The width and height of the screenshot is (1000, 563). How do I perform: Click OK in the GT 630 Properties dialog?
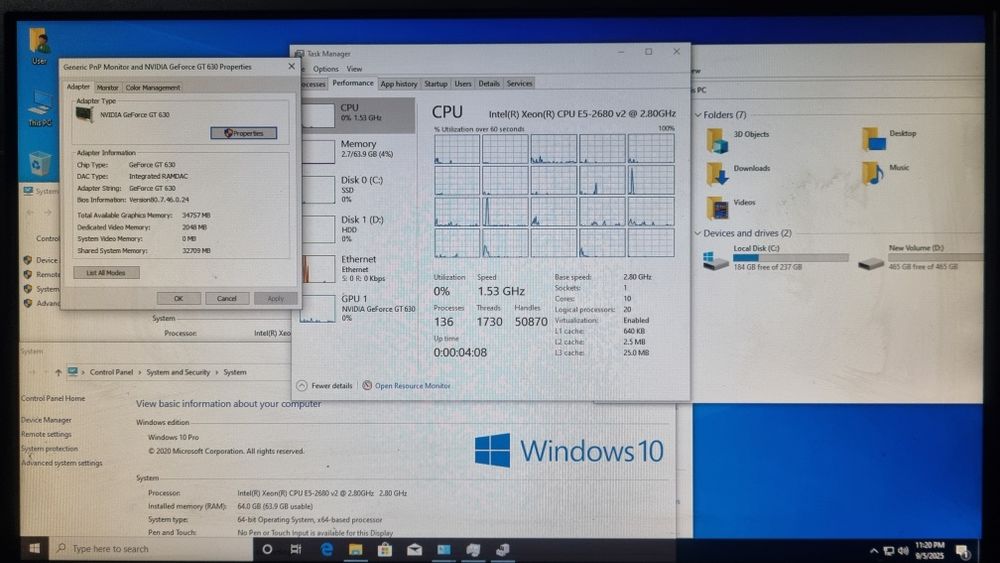pyautogui.click(x=179, y=298)
